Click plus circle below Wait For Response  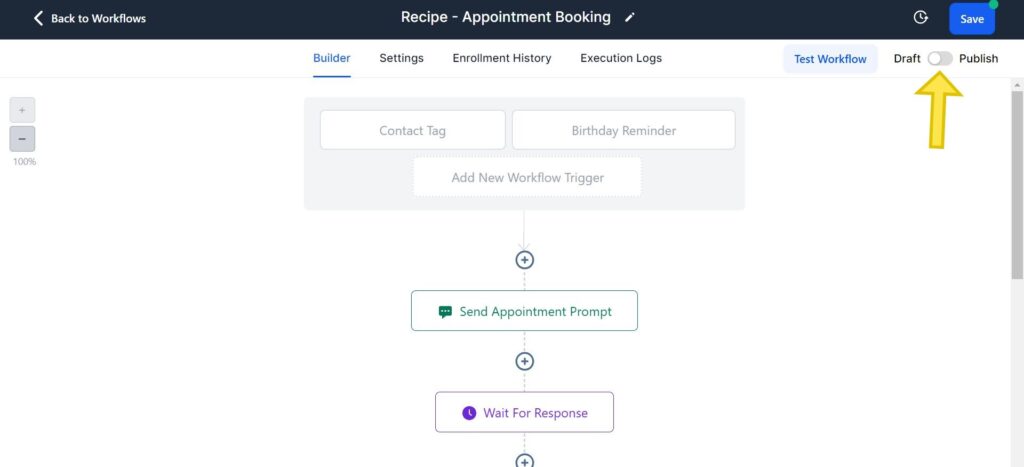tap(524, 461)
